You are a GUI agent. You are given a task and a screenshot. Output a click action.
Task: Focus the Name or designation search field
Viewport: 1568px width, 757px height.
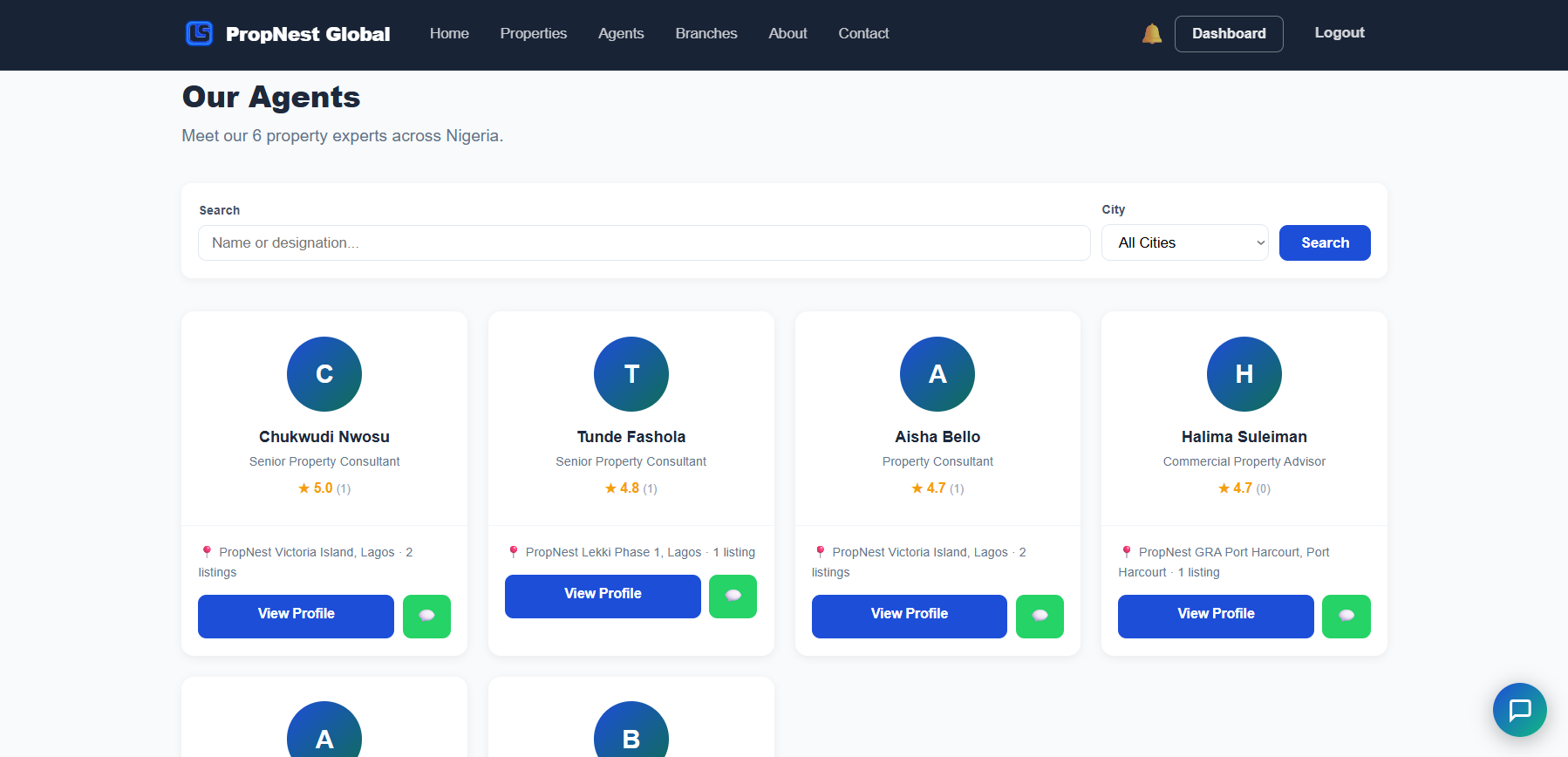tap(644, 242)
